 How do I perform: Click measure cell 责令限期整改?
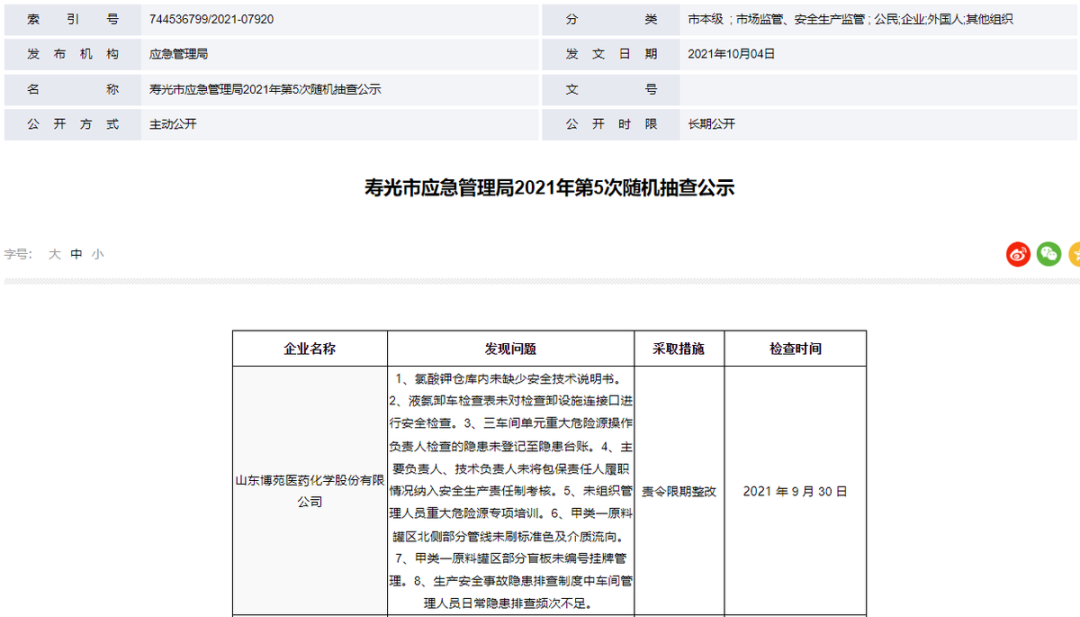click(679, 491)
